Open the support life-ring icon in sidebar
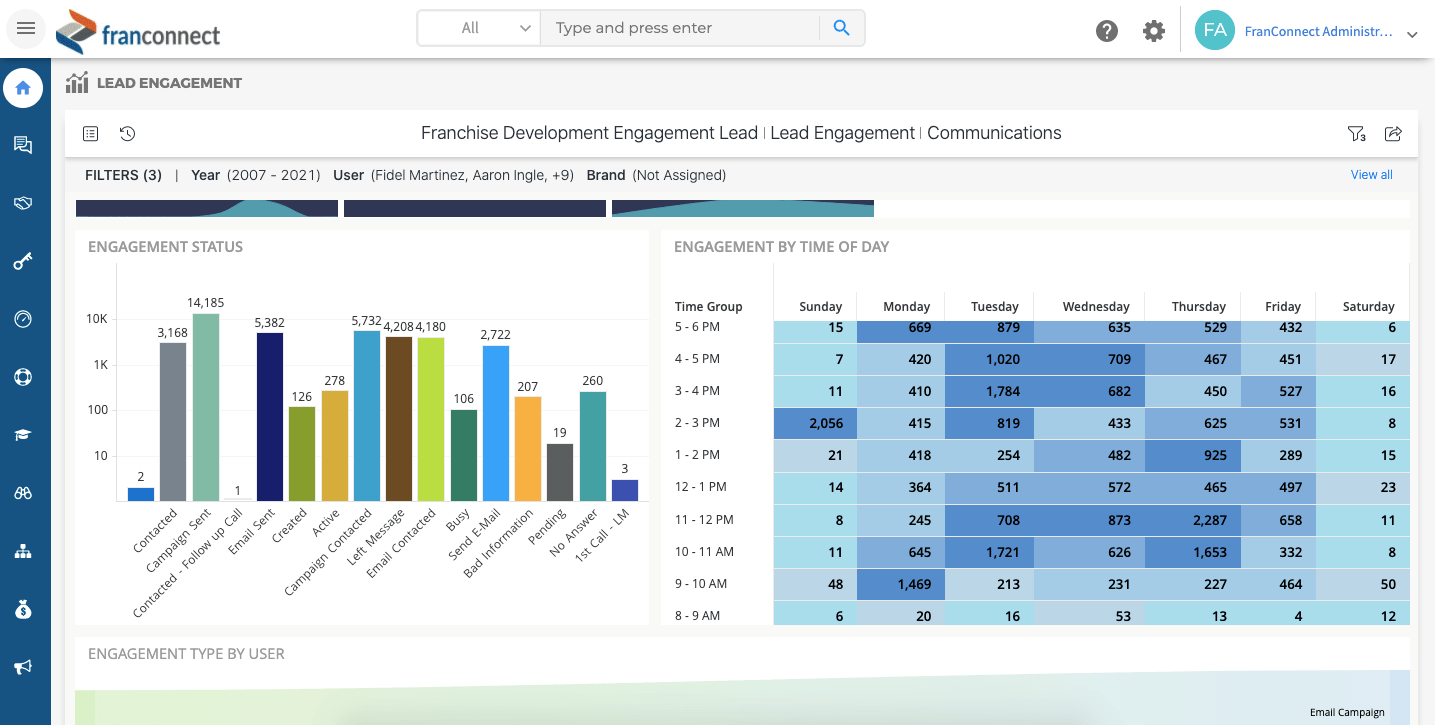The height and width of the screenshot is (725, 1435). (x=23, y=376)
